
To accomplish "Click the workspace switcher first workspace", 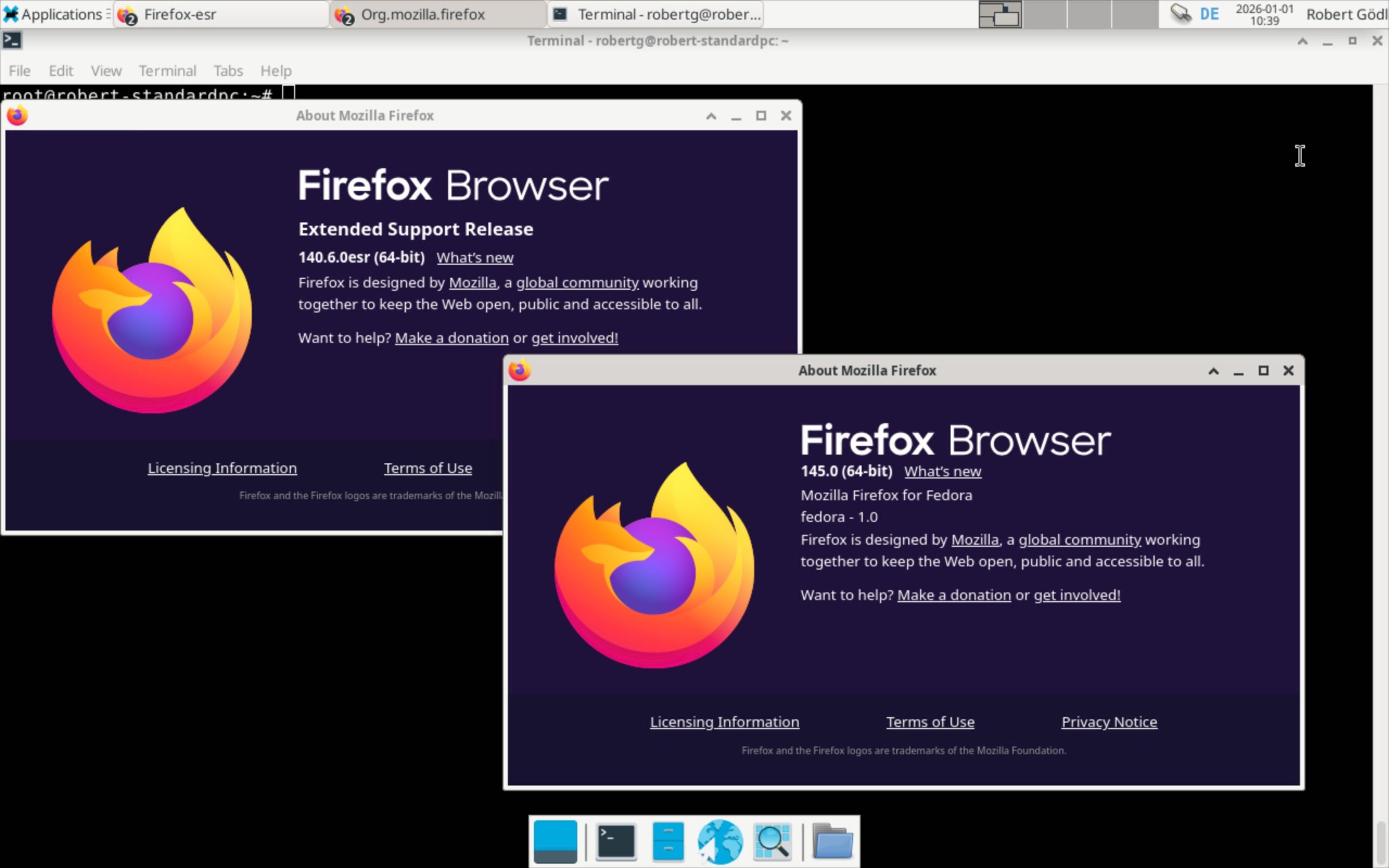I will [x=999, y=14].
